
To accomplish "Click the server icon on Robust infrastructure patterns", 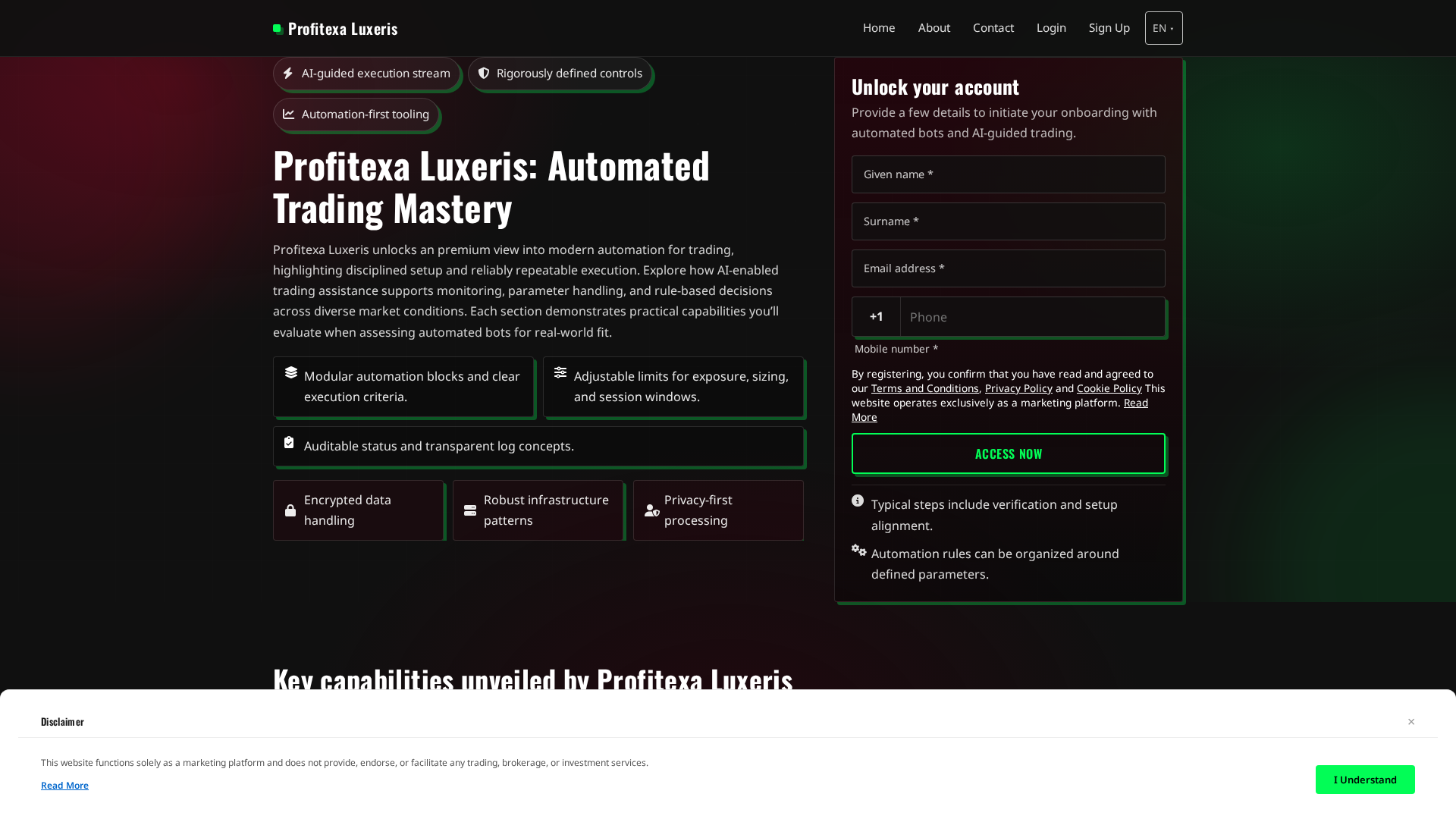I will tap(469, 510).
